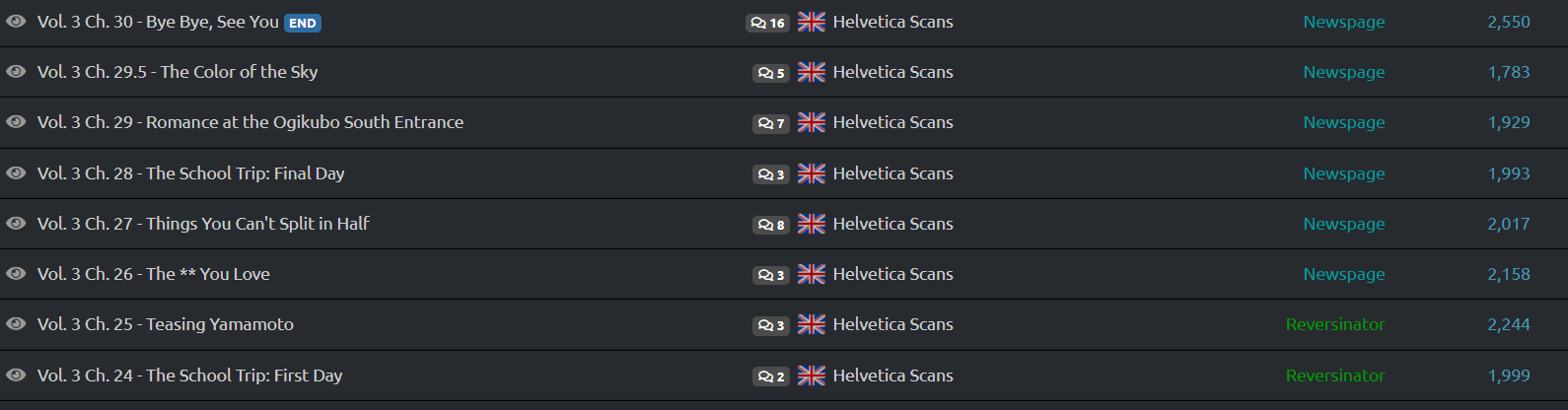1568x410 pixels.
Task: Click END badge on Ch. 30
Action: click(303, 23)
